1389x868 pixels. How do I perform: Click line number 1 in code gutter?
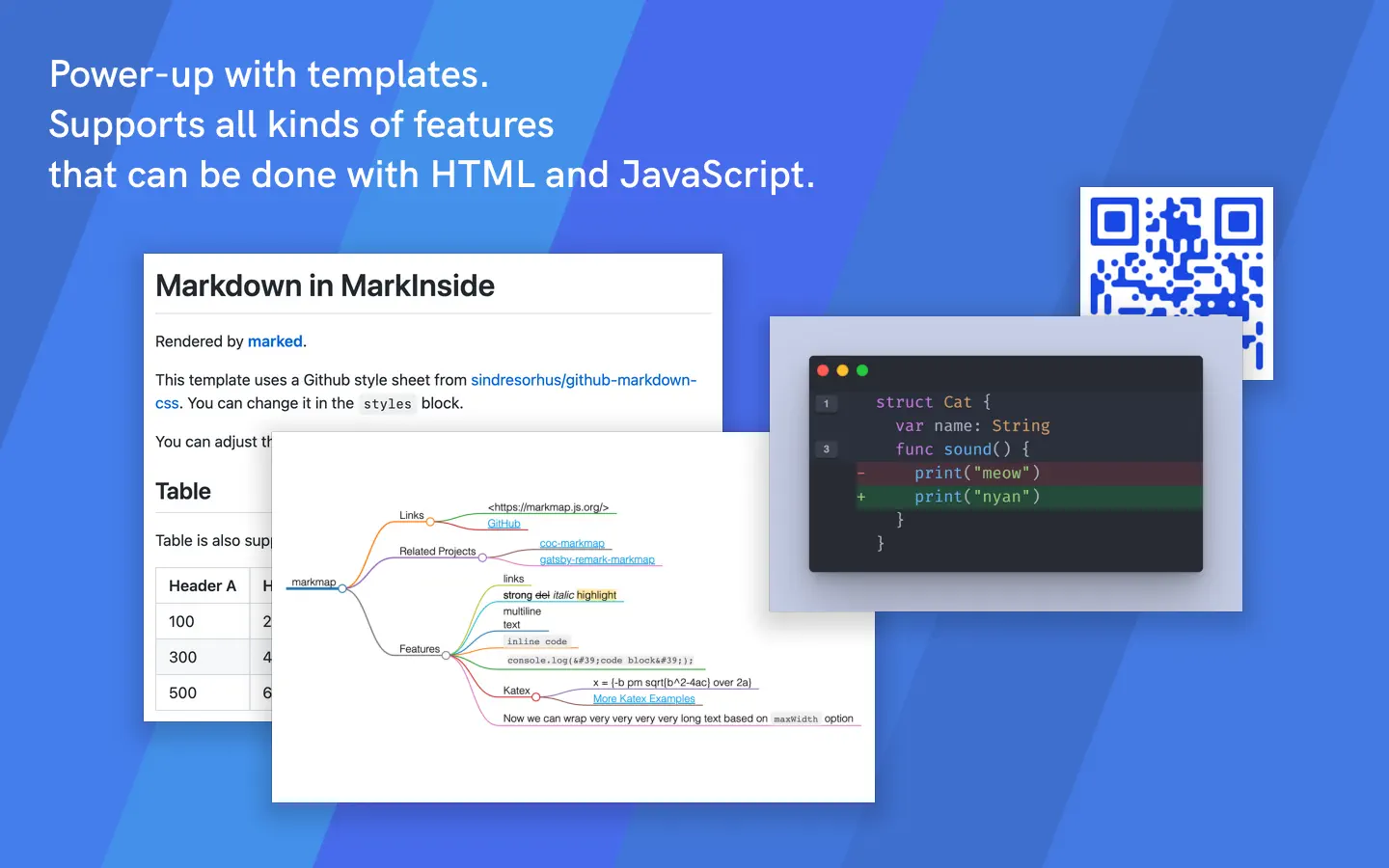pyautogui.click(x=827, y=403)
